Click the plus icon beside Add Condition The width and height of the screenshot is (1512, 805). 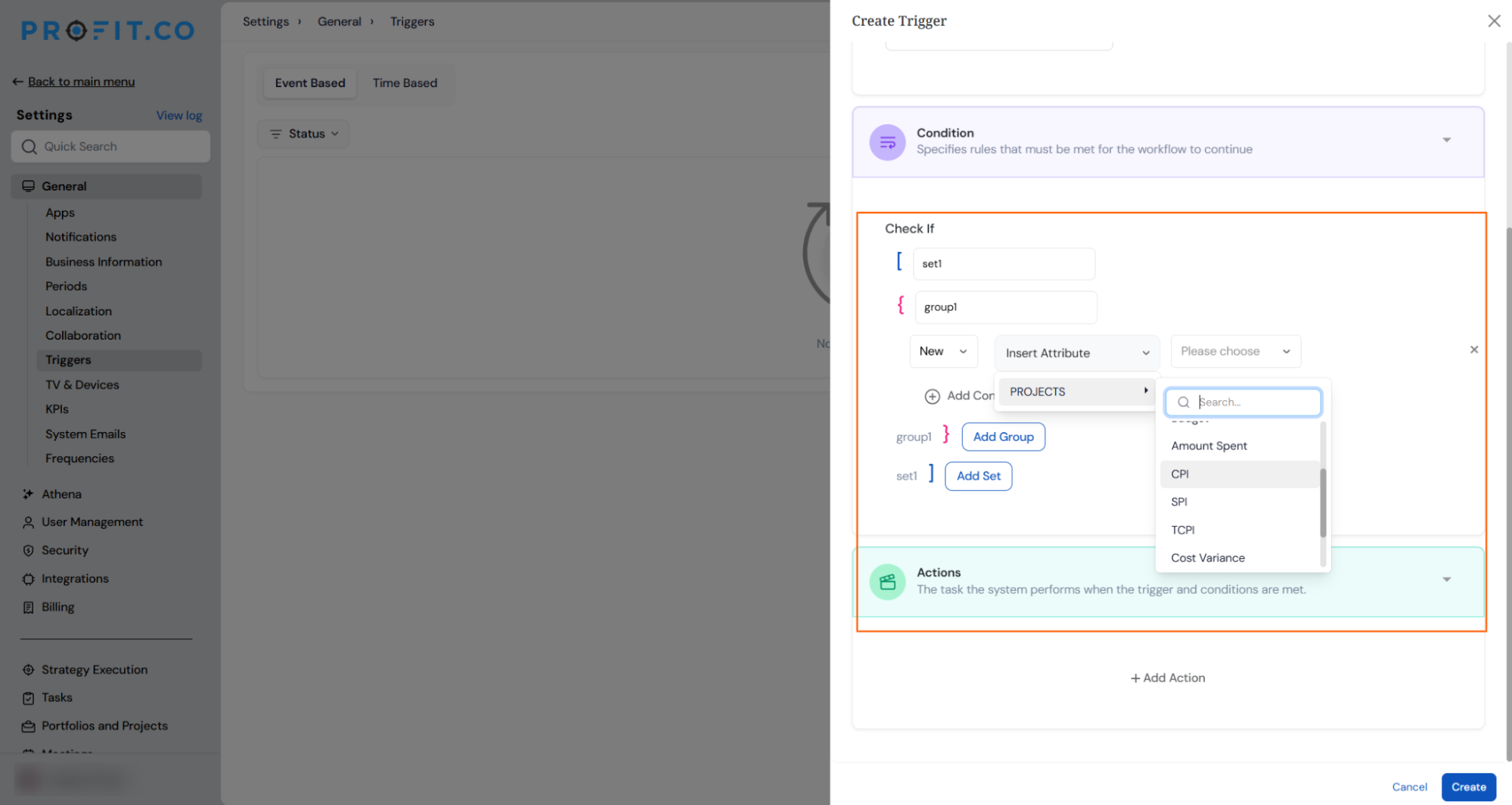click(x=932, y=396)
